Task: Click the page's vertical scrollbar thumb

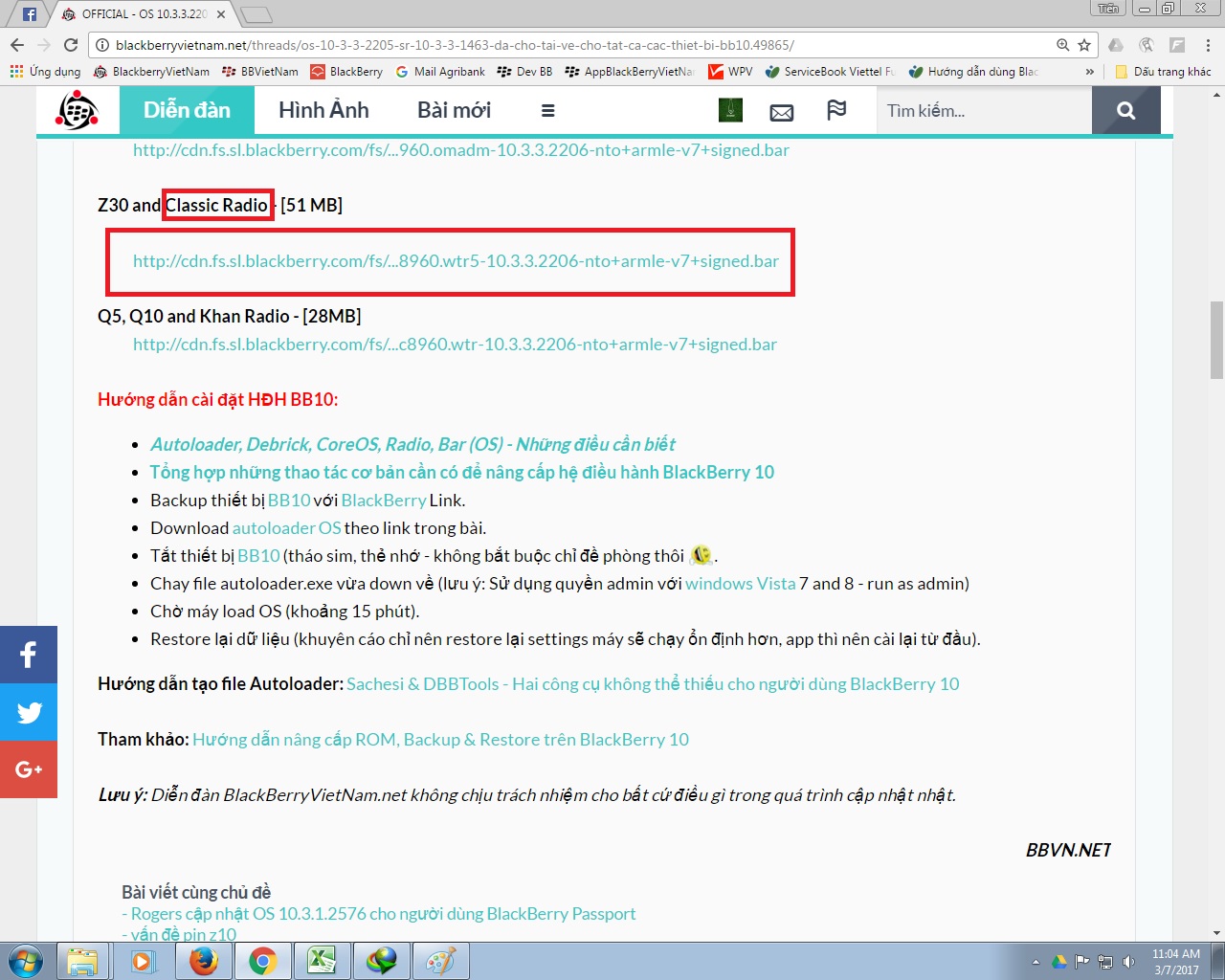Action: tap(1216, 340)
